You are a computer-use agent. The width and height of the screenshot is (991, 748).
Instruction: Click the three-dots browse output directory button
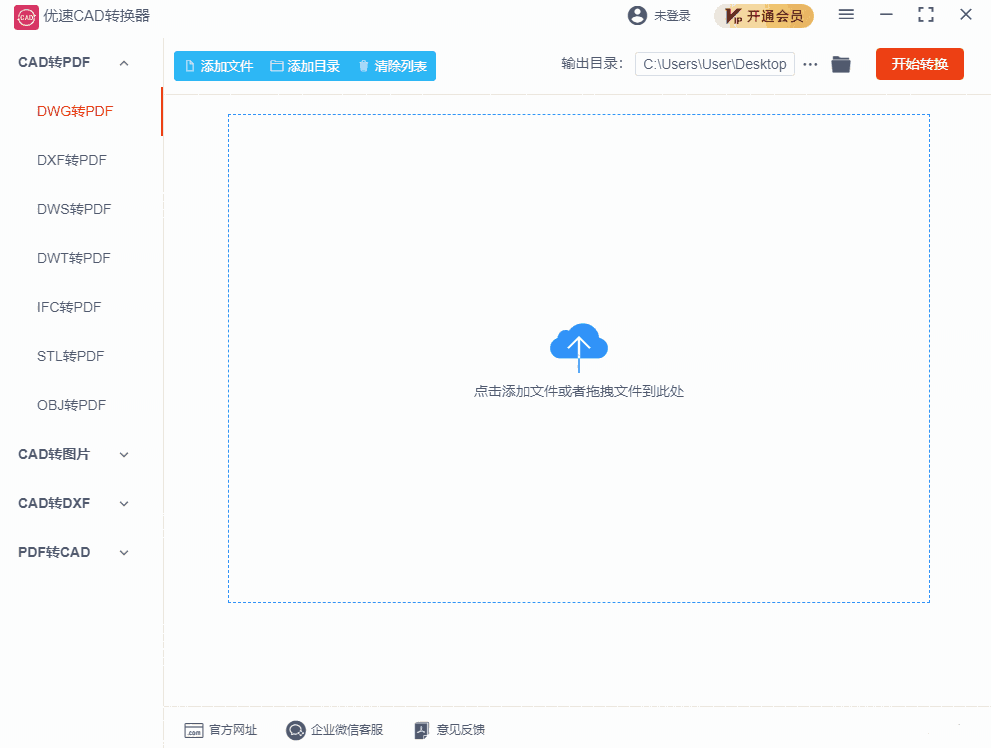tap(810, 64)
